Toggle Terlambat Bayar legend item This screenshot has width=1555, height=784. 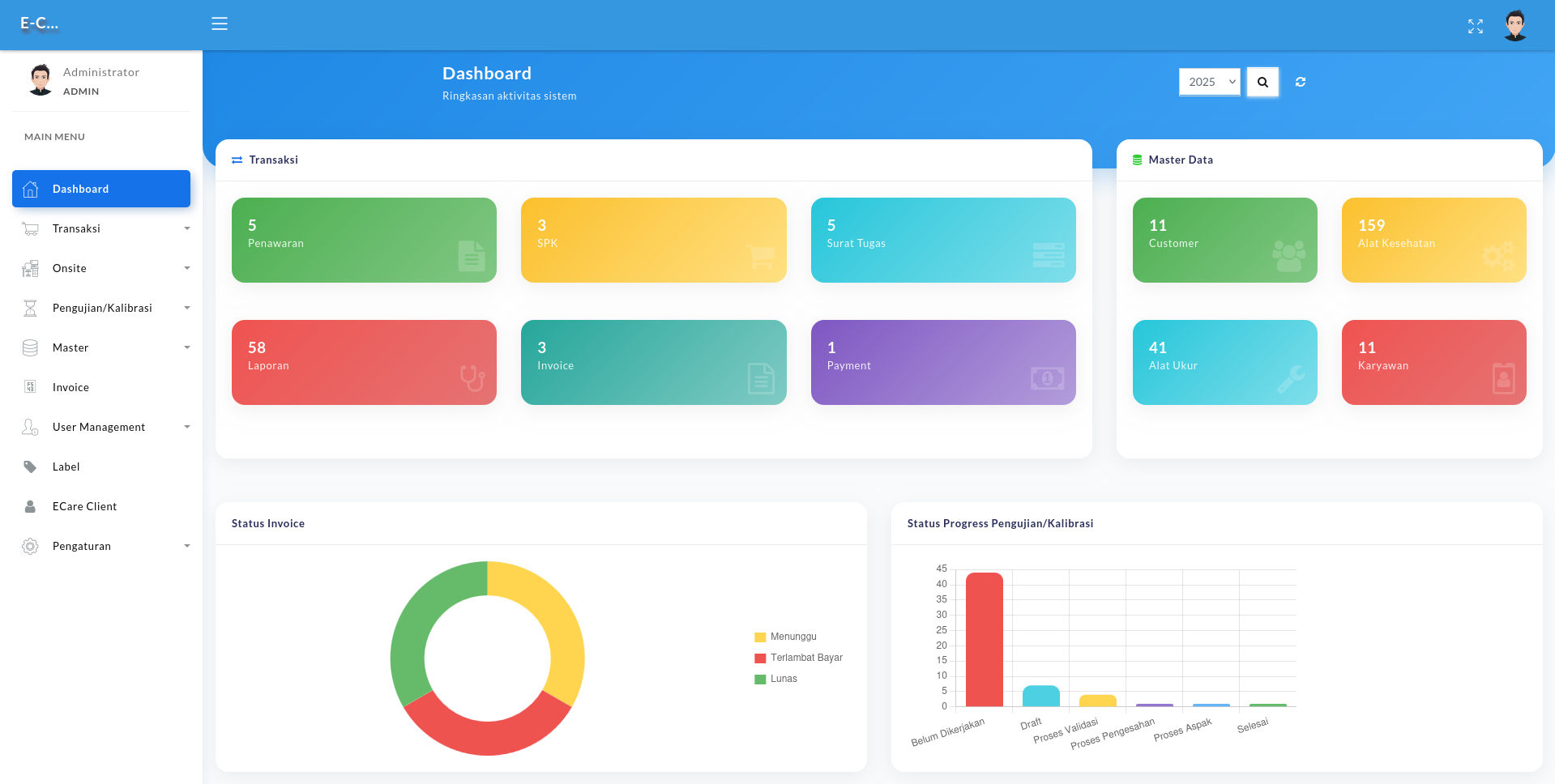(x=798, y=658)
